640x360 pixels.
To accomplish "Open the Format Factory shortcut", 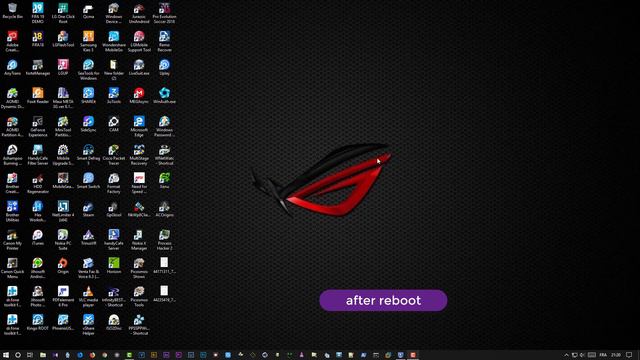I will pyautogui.click(x=114, y=183).
